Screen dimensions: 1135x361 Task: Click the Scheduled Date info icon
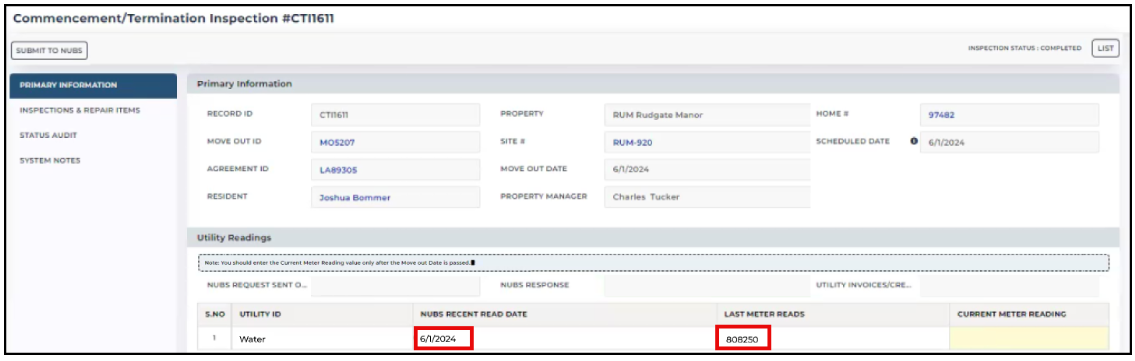tap(914, 142)
